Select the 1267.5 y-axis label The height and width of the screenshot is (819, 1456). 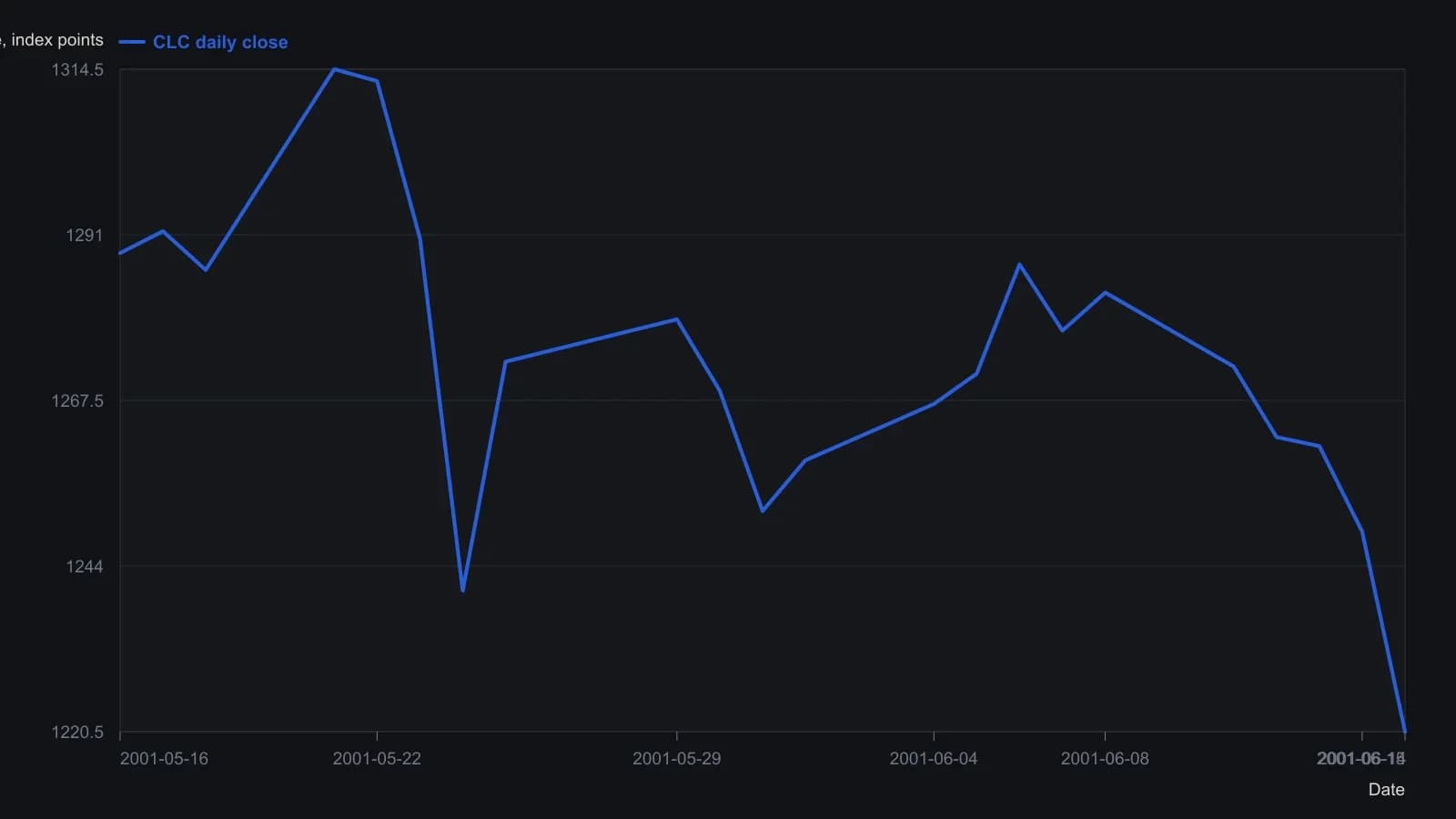[77, 401]
